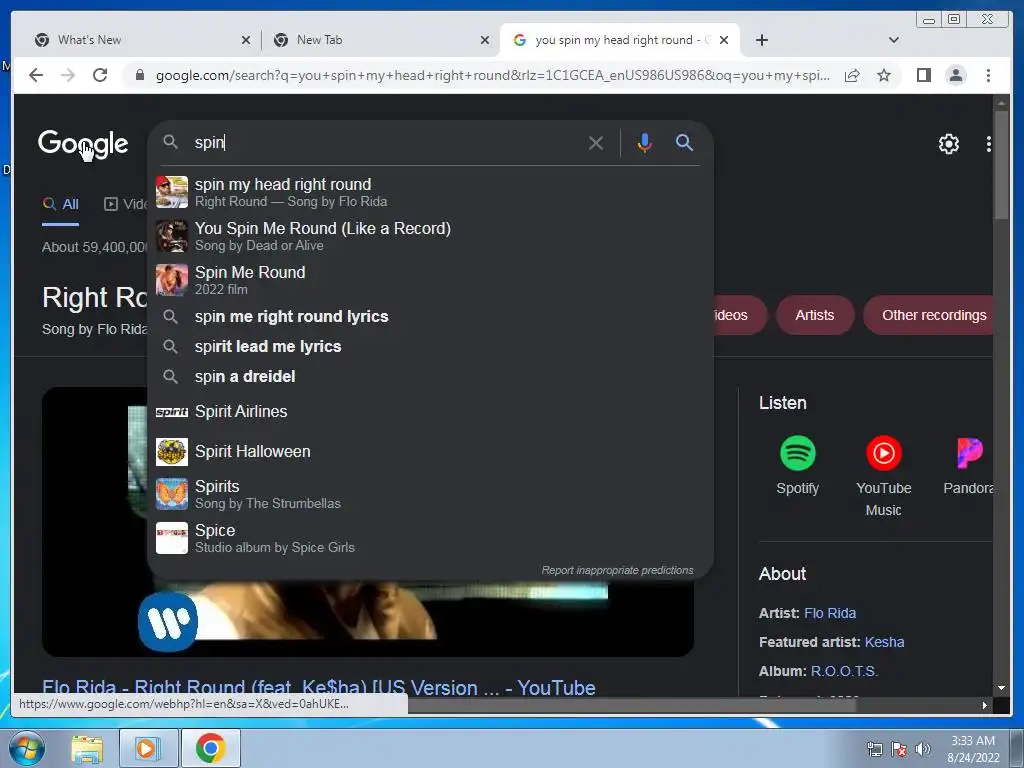Open the Kesha featured artist link
The height and width of the screenshot is (768, 1024).
884,642
